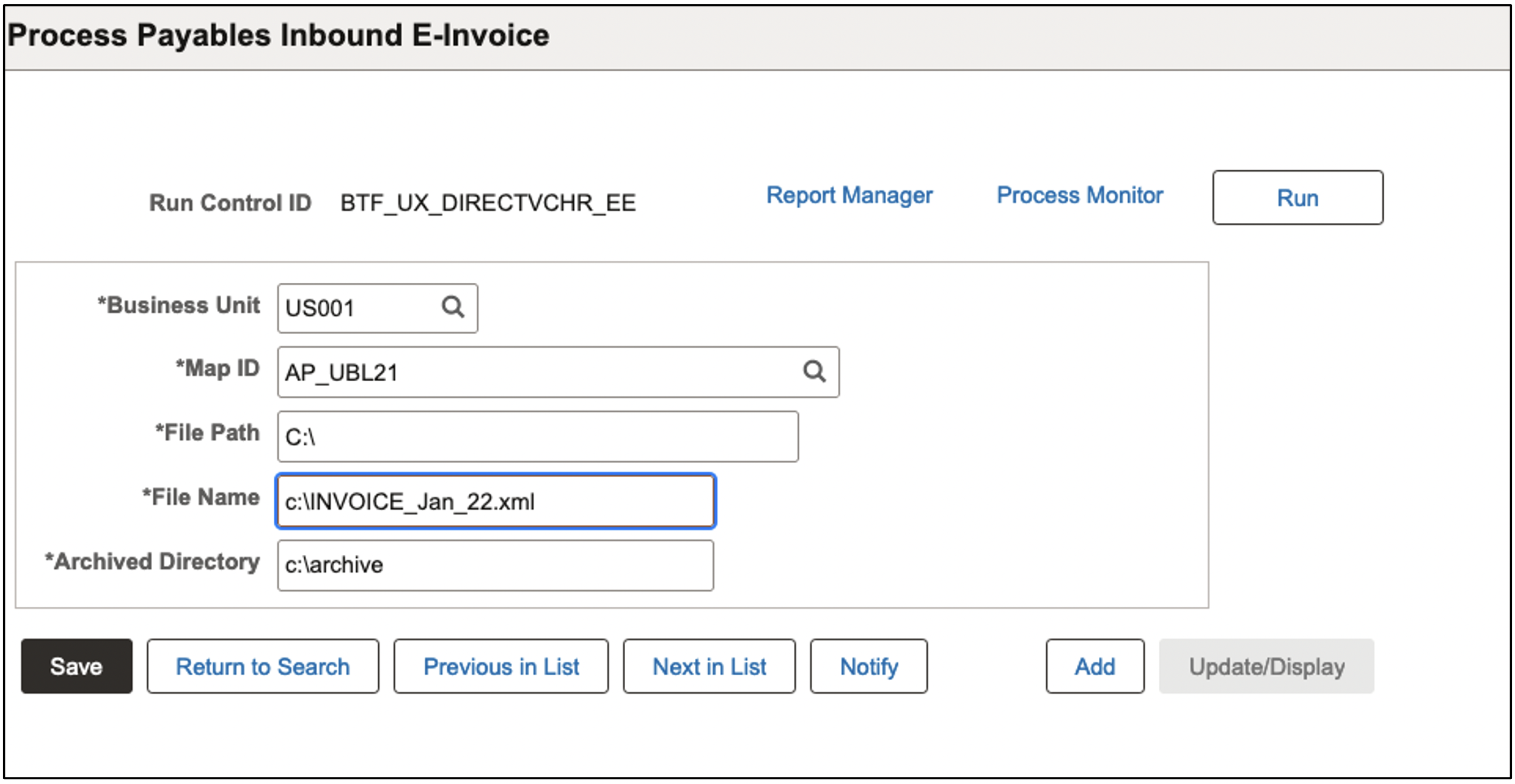Save the run control settings
This screenshot has width=1515, height=784.
[x=76, y=666]
